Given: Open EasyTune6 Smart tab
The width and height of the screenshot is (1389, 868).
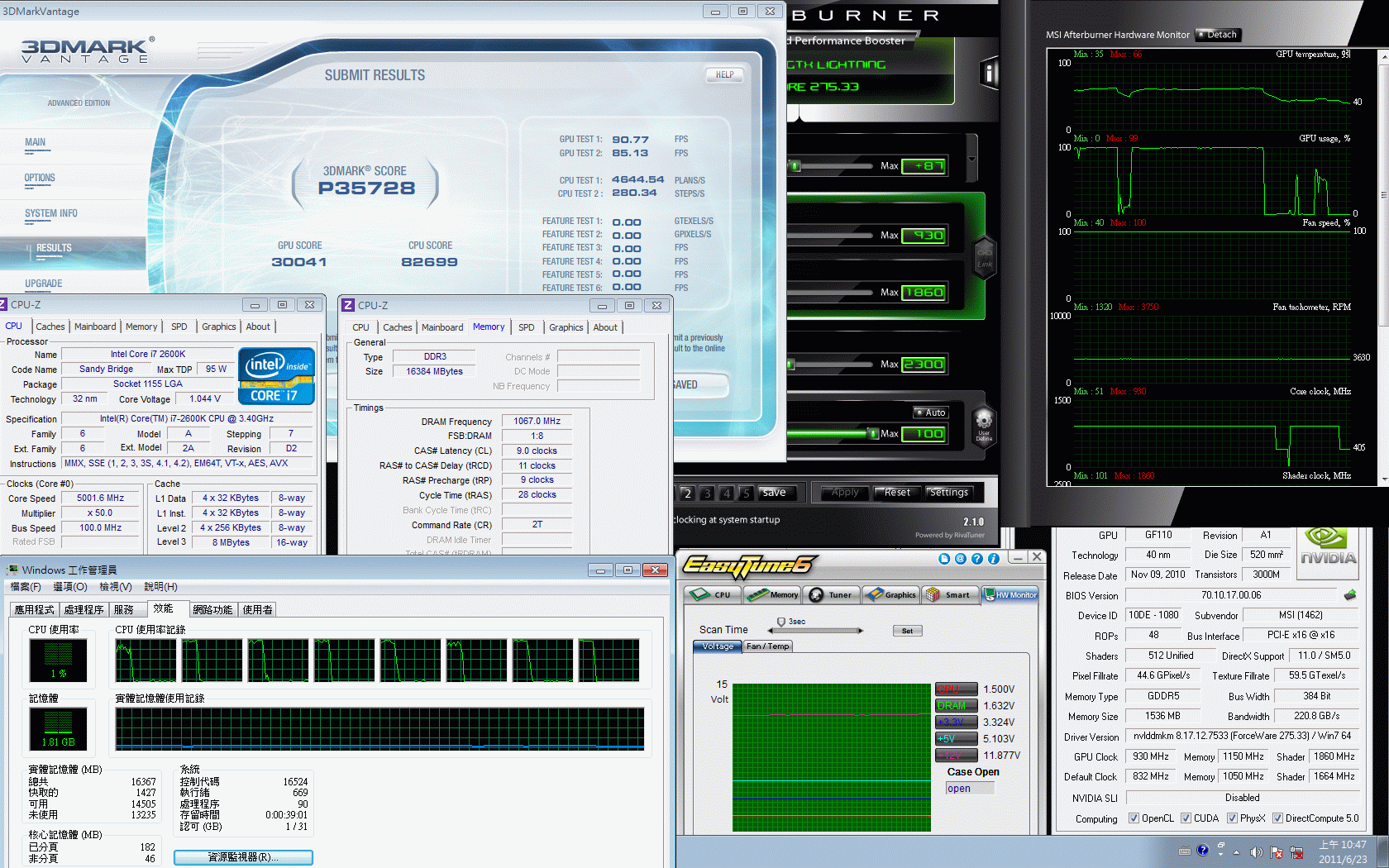Looking at the screenshot, I should (x=950, y=594).
